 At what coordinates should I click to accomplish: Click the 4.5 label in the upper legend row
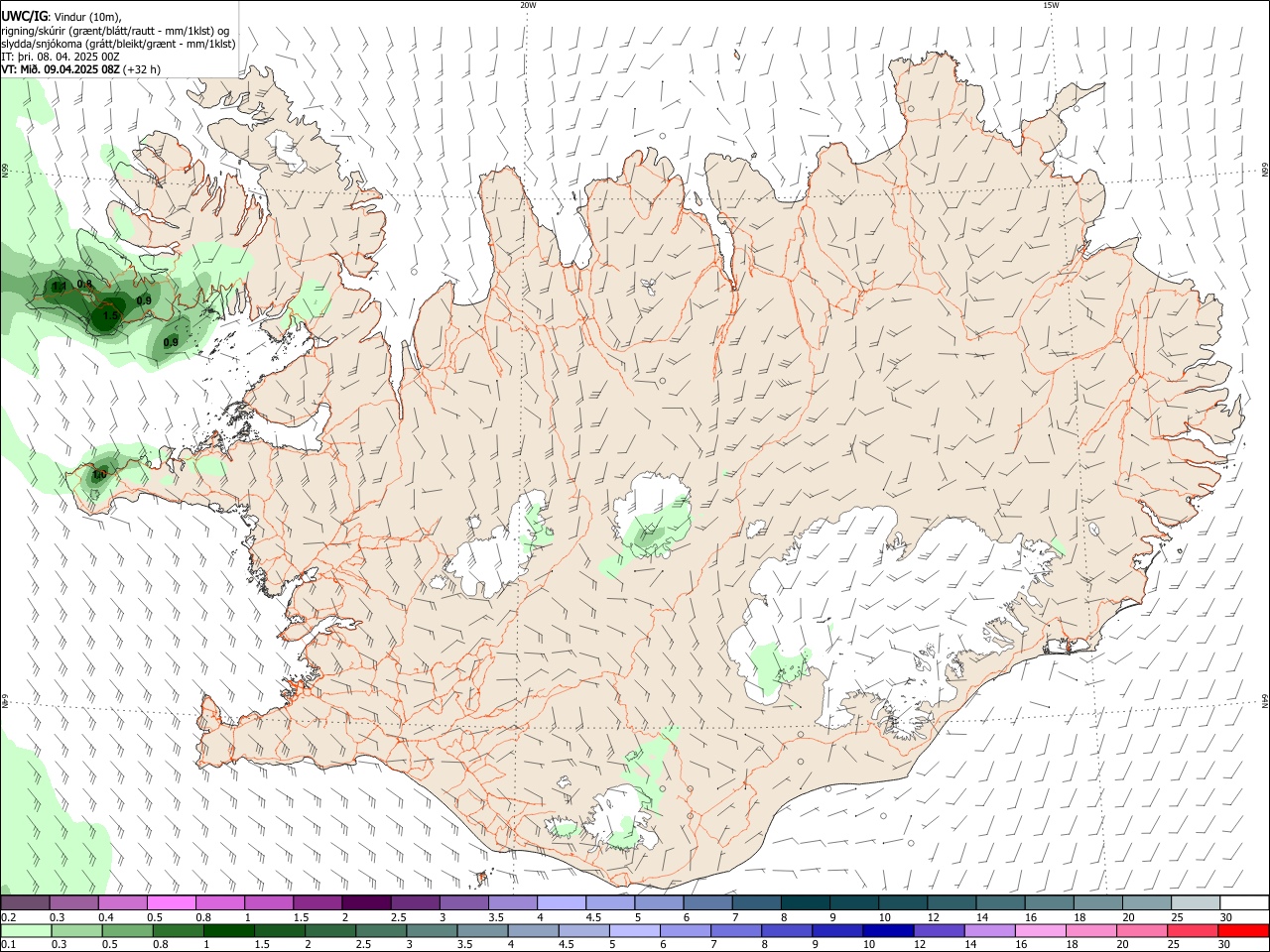point(593,917)
